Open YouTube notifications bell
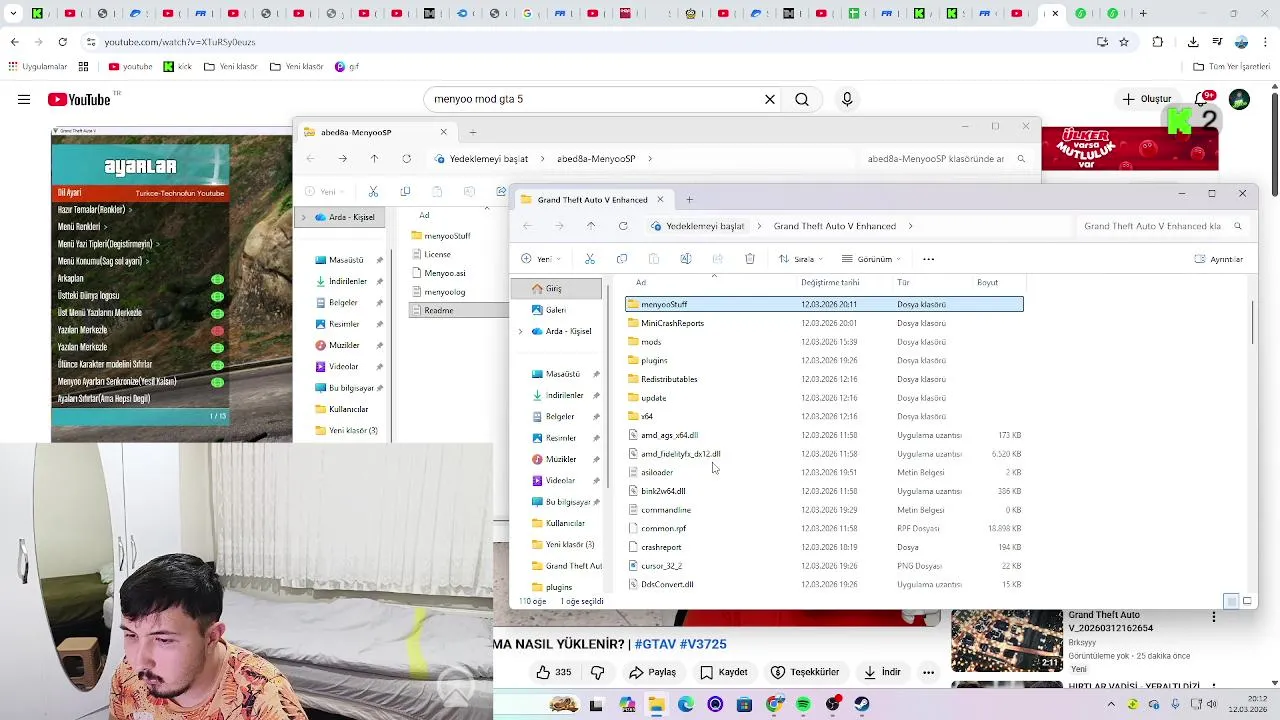The image size is (1280, 720). tap(1204, 99)
